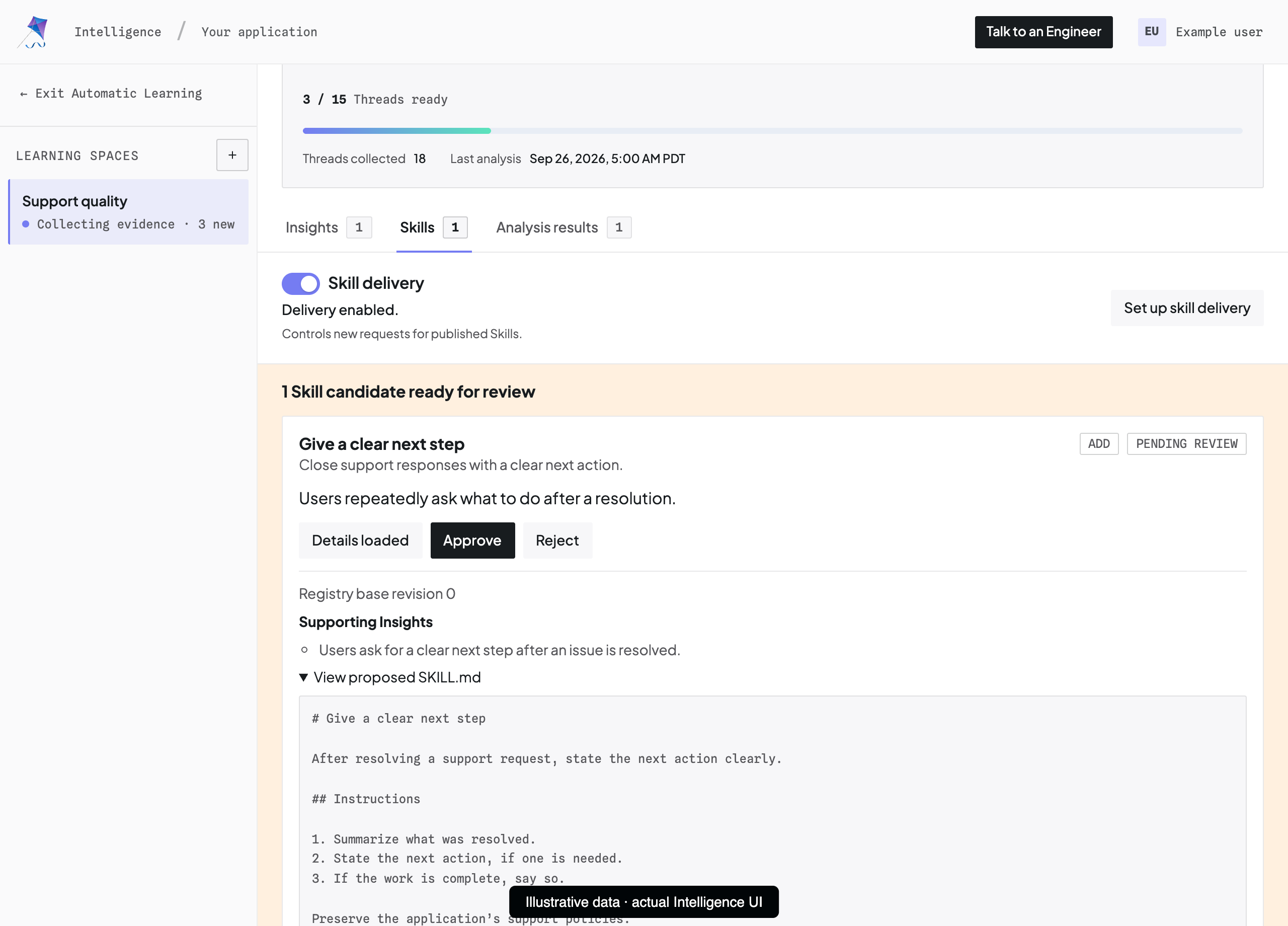
Task: Click the ADD badge
Action: pyautogui.click(x=1098, y=444)
